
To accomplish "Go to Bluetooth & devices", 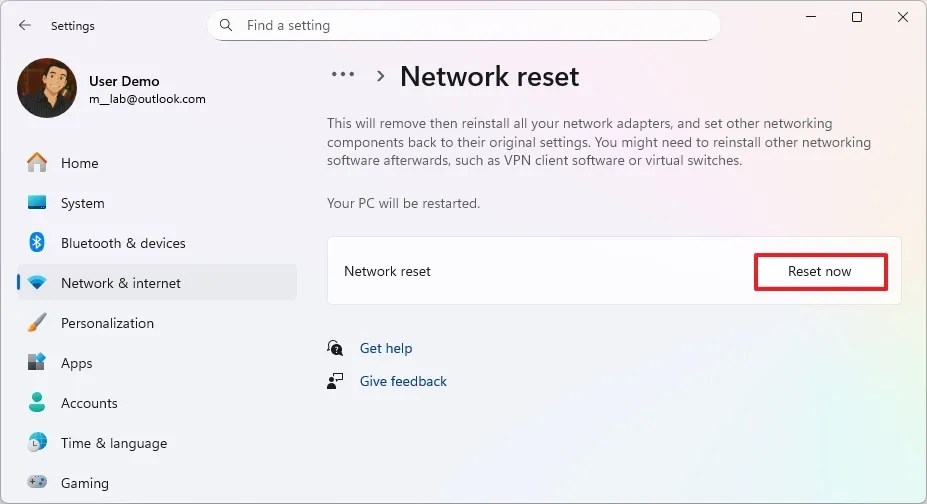I will click(x=157, y=243).
